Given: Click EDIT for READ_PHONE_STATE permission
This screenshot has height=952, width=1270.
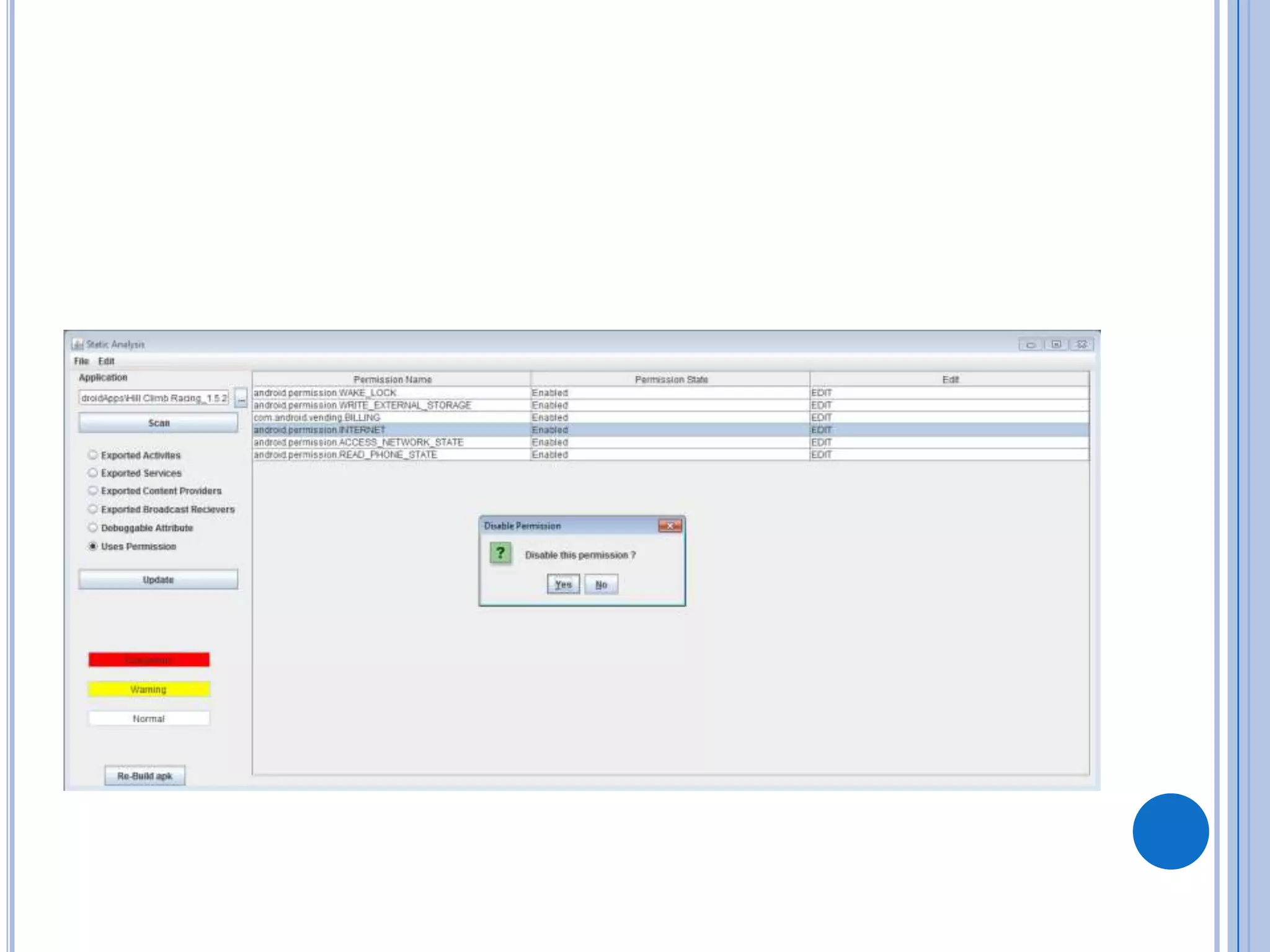Looking at the screenshot, I should [x=822, y=455].
